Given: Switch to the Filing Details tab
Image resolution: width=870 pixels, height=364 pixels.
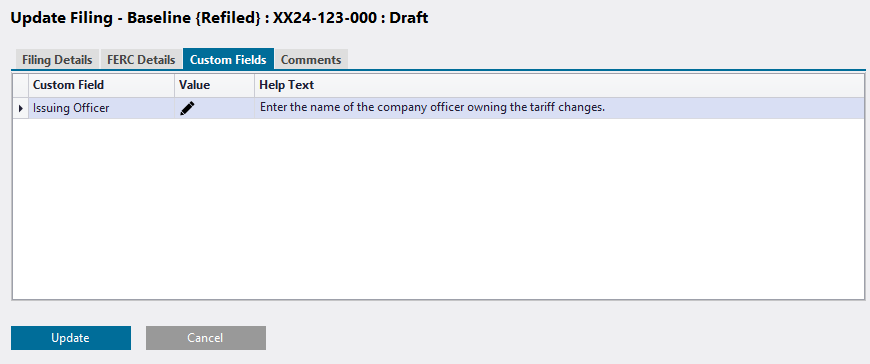Looking at the screenshot, I should [x=57, y=59].
